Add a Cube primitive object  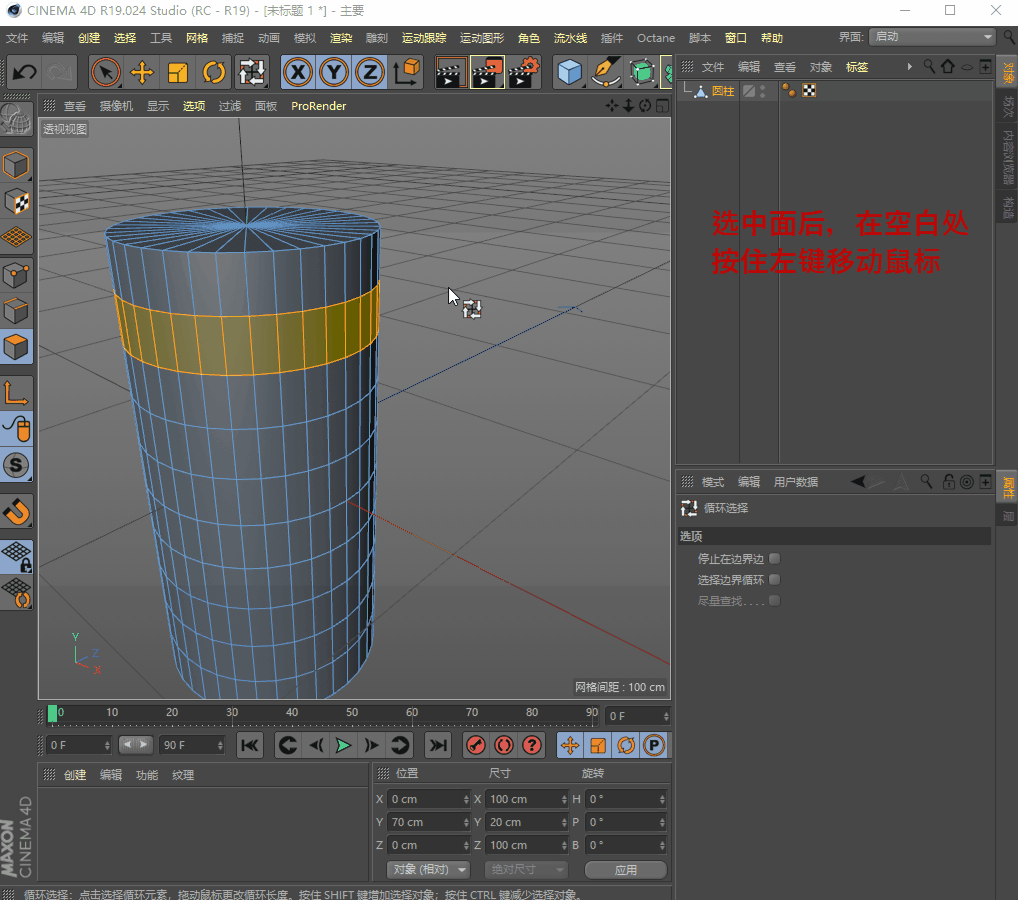click(570, 72)
